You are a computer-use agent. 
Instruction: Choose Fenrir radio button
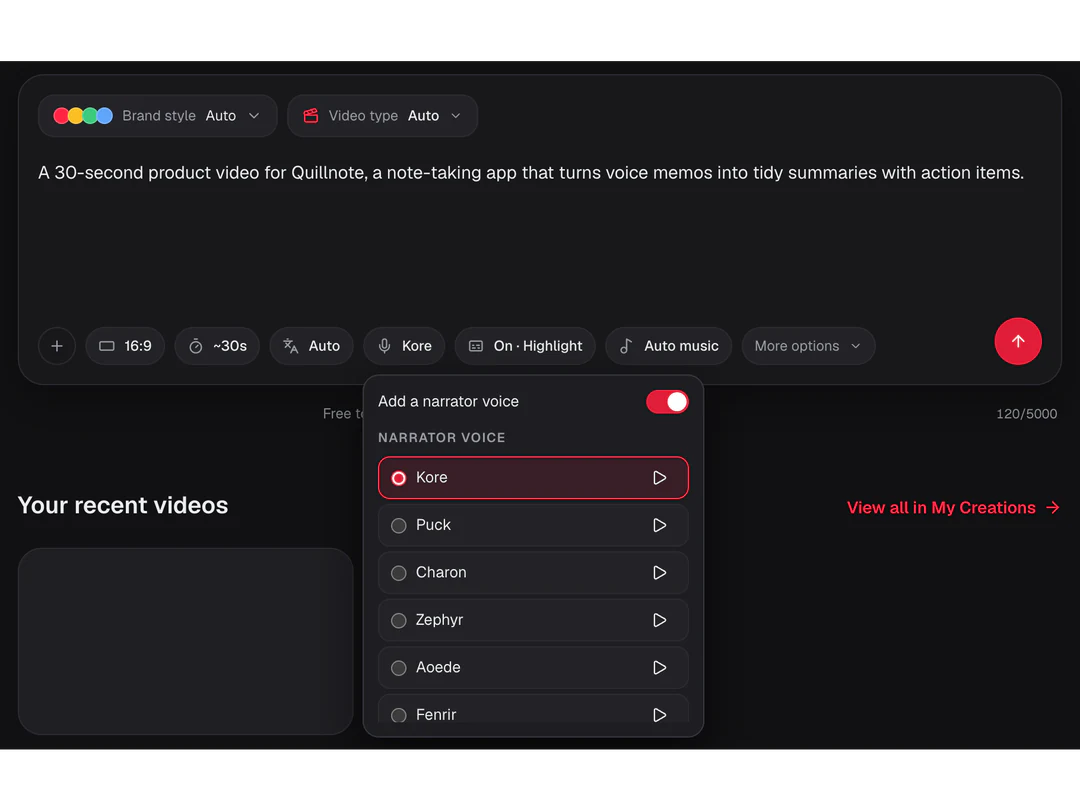399,715
